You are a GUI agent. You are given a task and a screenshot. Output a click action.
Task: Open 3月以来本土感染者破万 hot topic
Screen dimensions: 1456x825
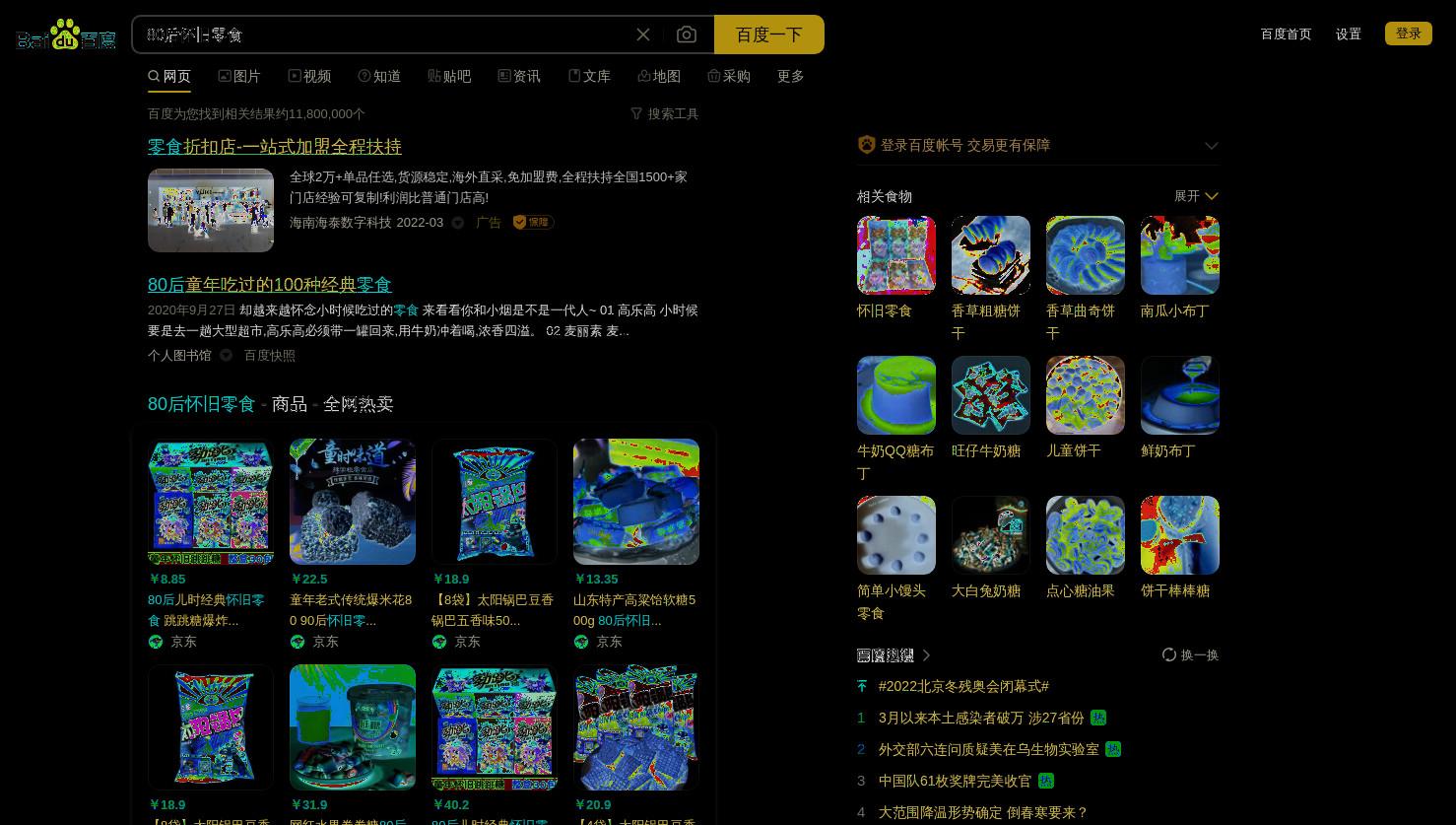point(981,718)
